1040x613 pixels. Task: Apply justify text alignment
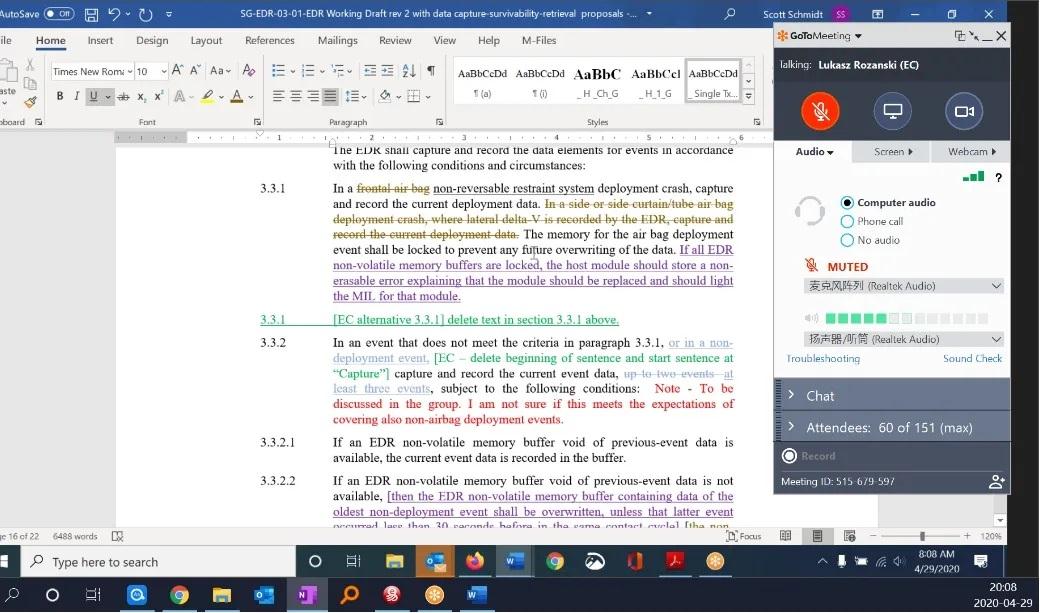coord(329,97)
